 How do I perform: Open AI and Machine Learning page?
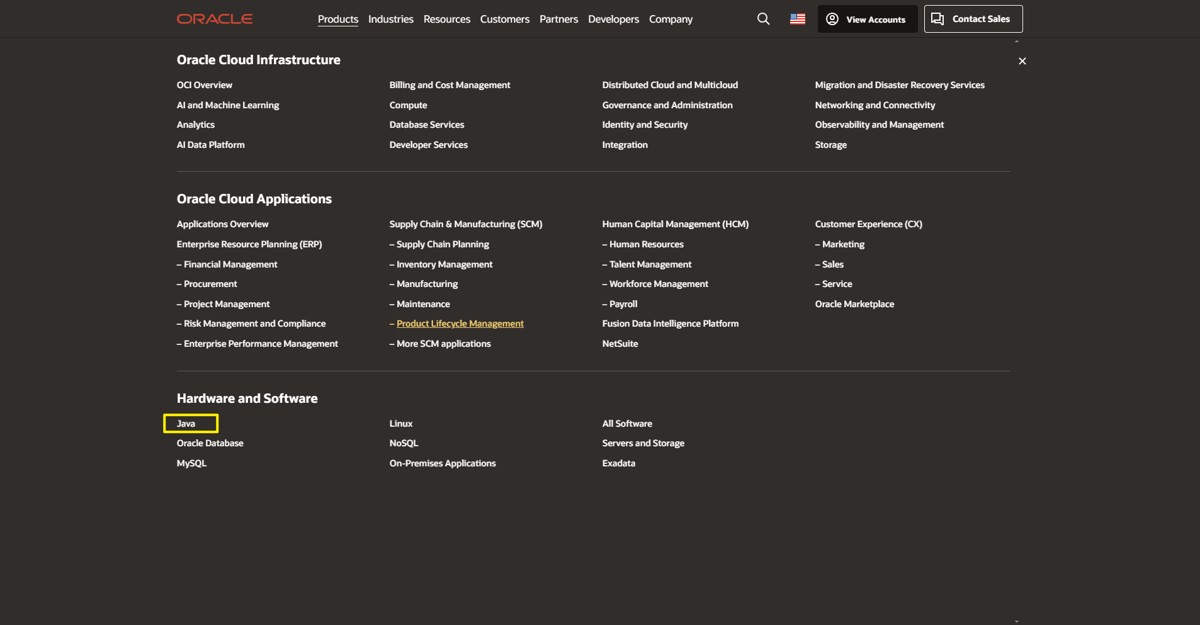(228, 105)
